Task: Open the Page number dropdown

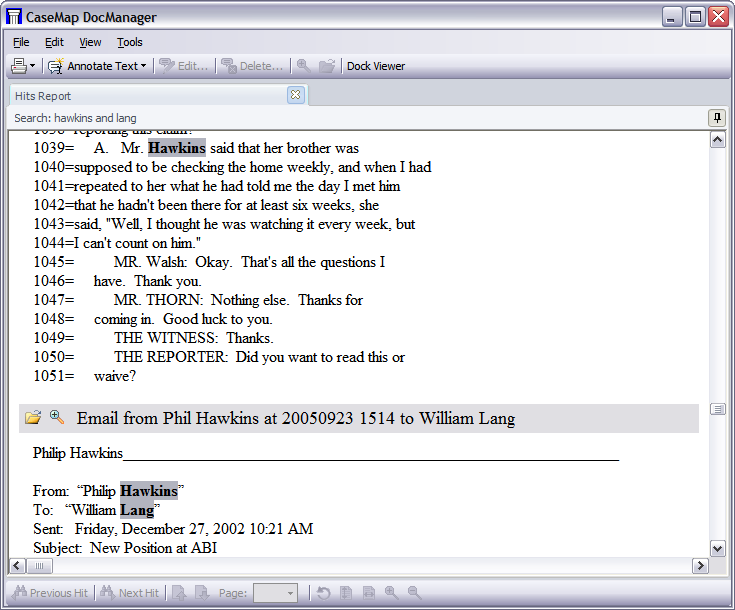Action: click(x=290, y=593)
